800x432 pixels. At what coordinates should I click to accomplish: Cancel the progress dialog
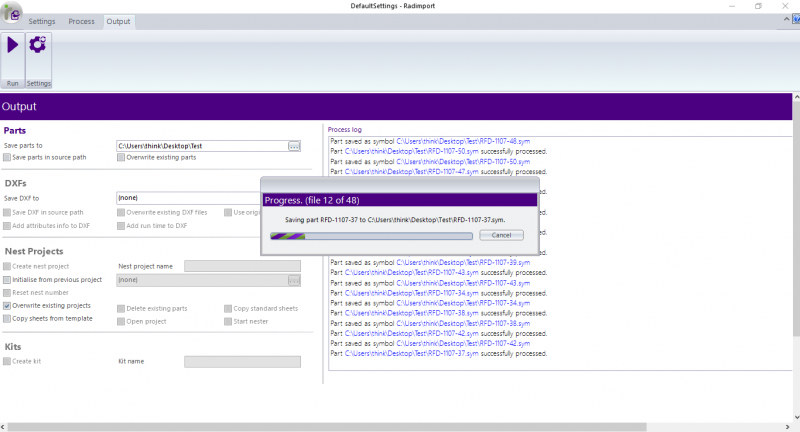(x=501, y=235)
